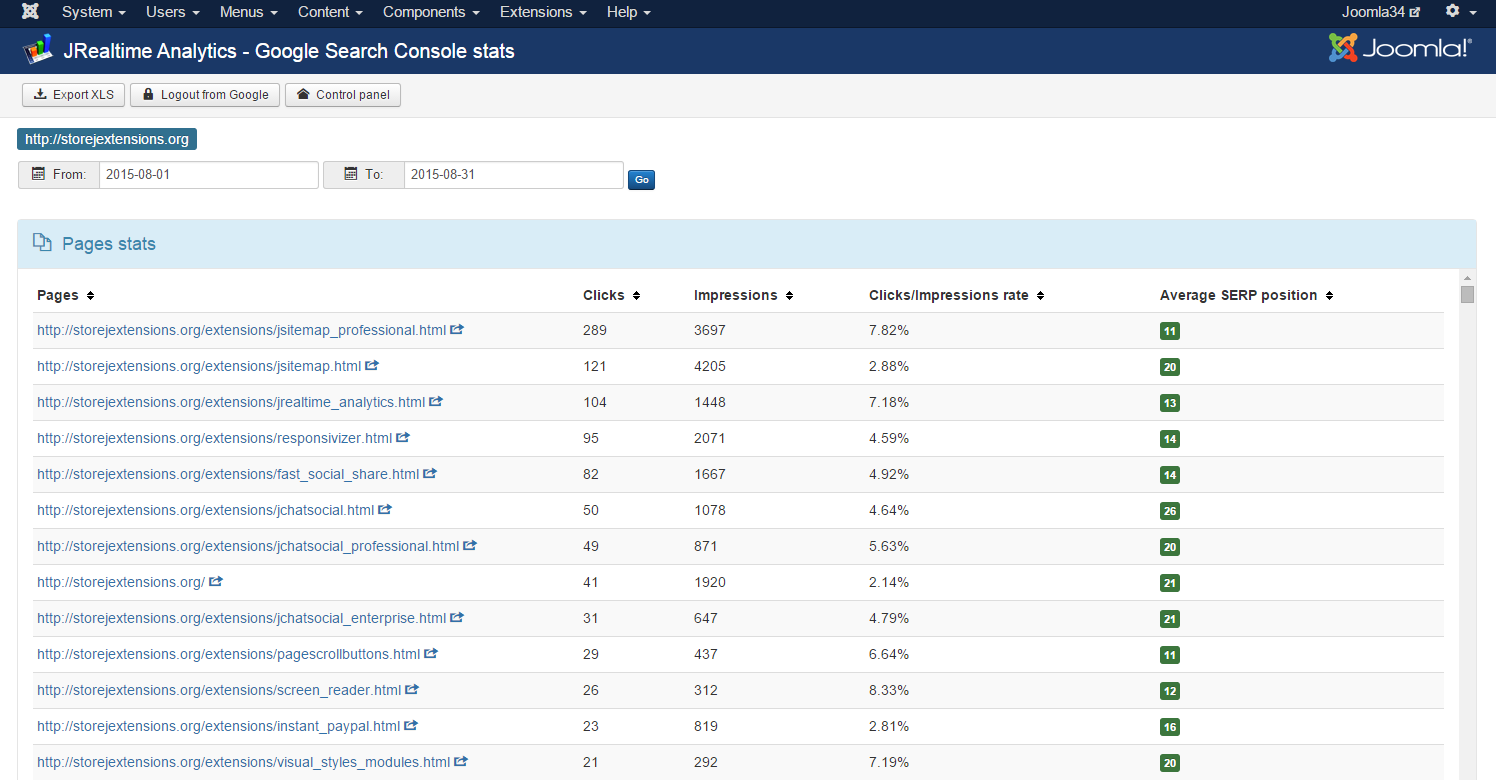1496x780 pixels.
Task: Click the Go button
Action: tap(641, 180)
